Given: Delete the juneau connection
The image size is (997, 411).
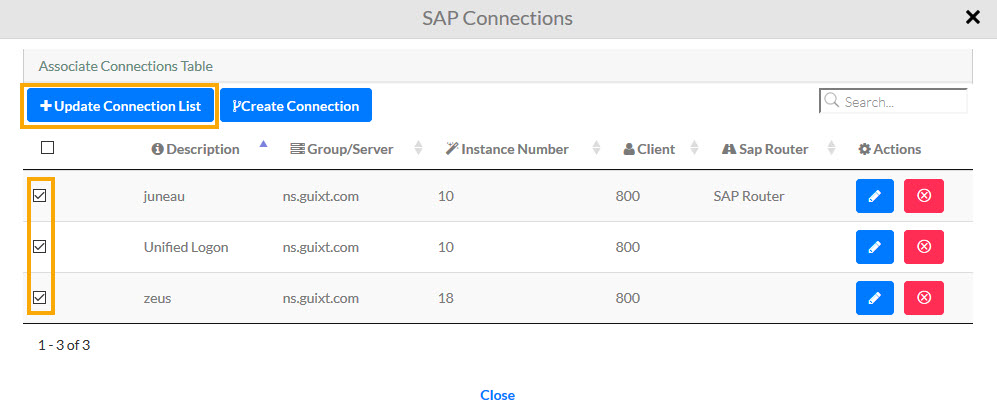Looking at the screenshot, I should click(x=924, y=196).
